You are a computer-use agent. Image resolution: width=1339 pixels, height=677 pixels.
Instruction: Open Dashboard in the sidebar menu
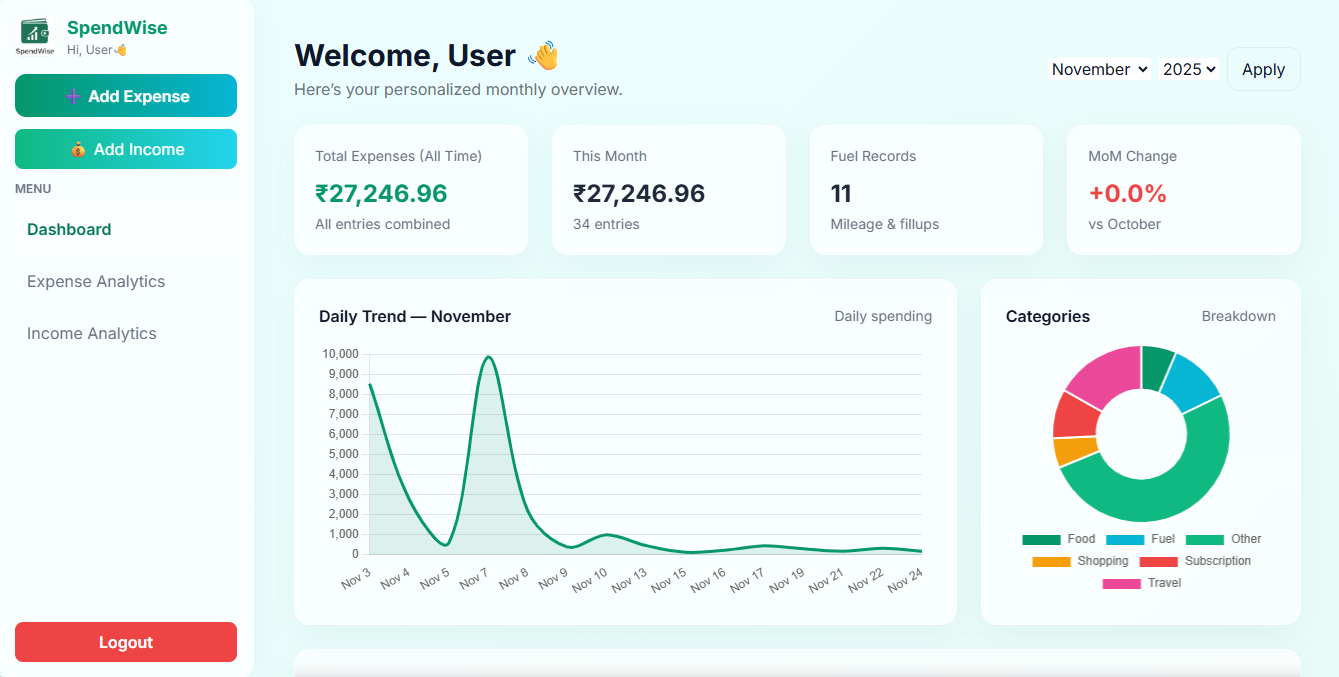pos(69,229)
